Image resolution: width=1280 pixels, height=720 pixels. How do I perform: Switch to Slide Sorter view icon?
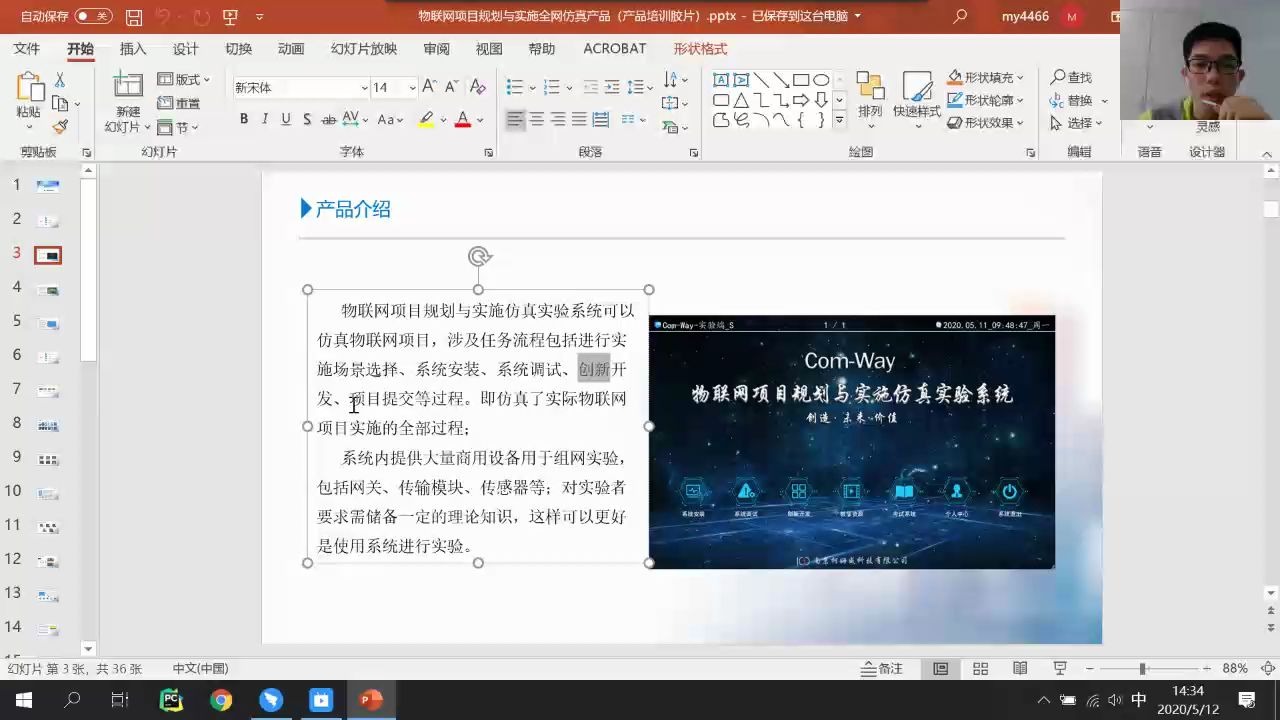click(x=980, y=668)
